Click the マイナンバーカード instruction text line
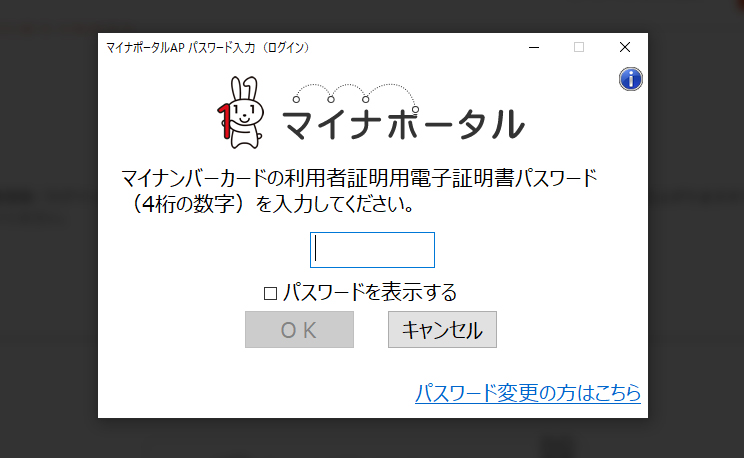The height and width of the screenshot is (458, 744). pos(358,179)
